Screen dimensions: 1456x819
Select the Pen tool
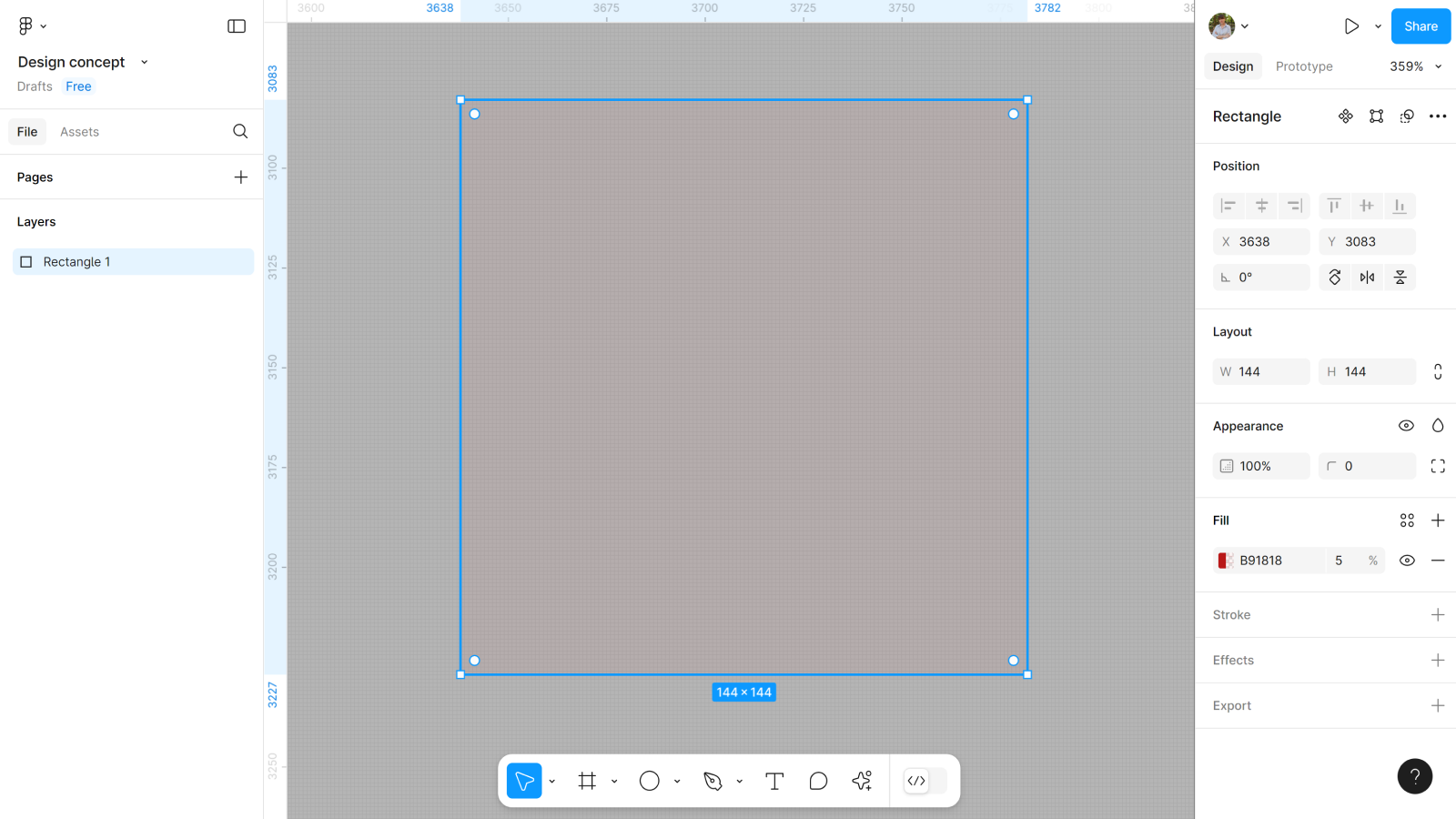tap(713, 781)
